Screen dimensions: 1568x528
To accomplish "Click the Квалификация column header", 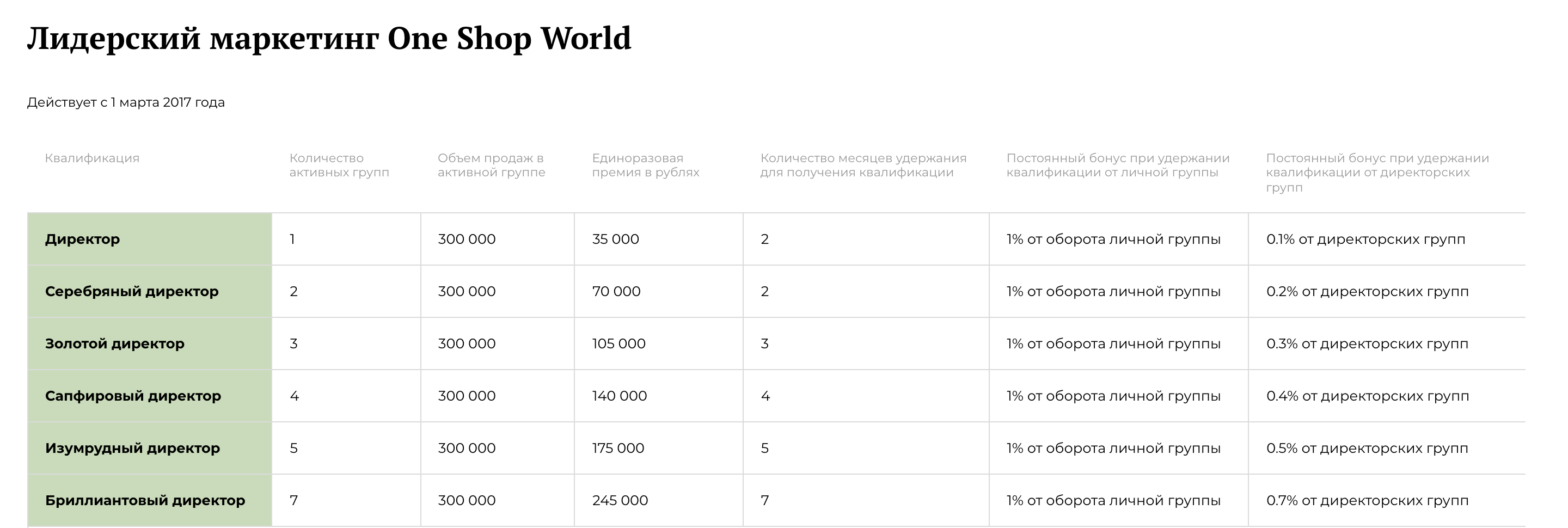I will click(92, 158).
